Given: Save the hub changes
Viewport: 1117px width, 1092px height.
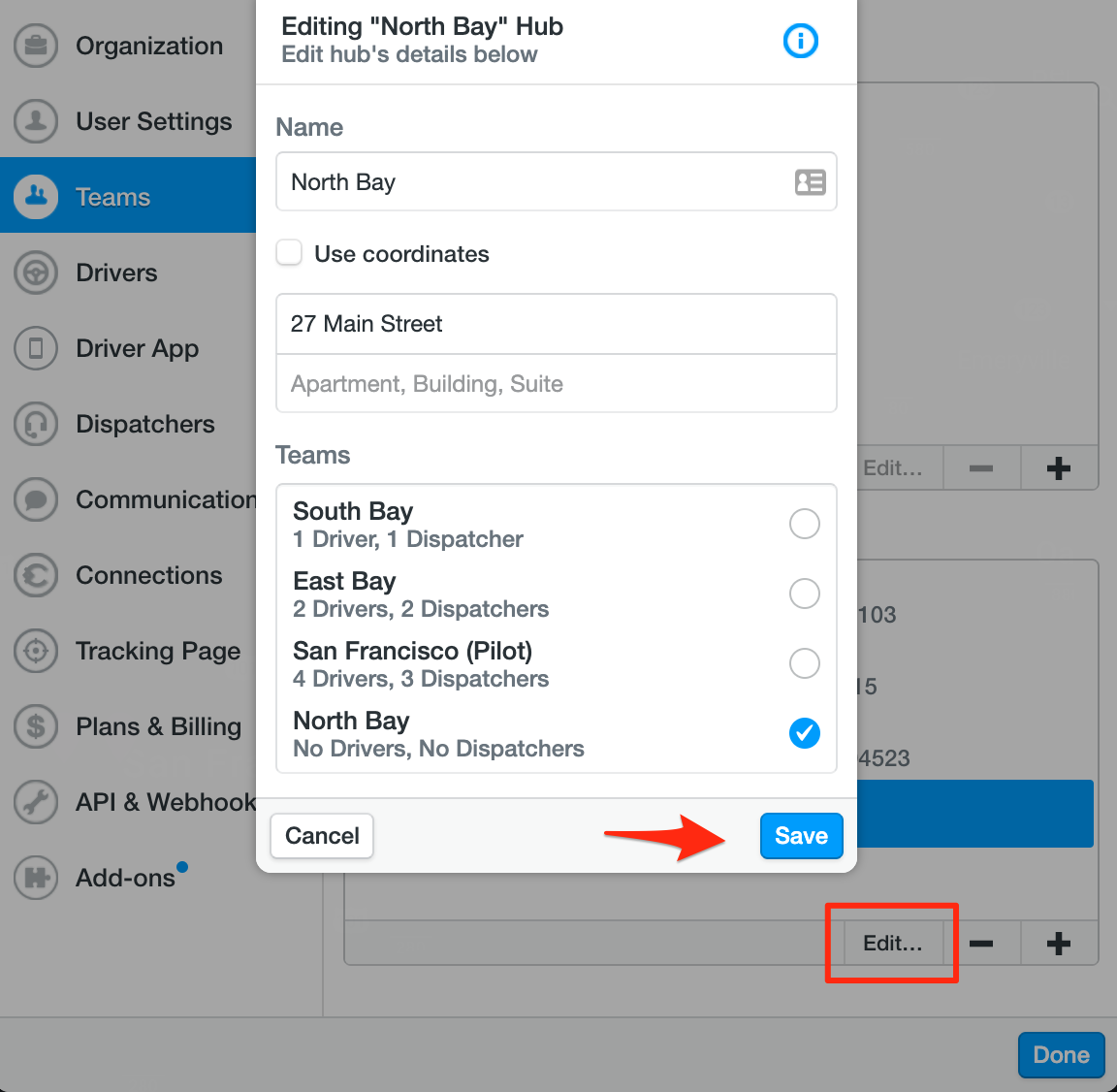Looking at the screenshot, I should tap(802, 836).
